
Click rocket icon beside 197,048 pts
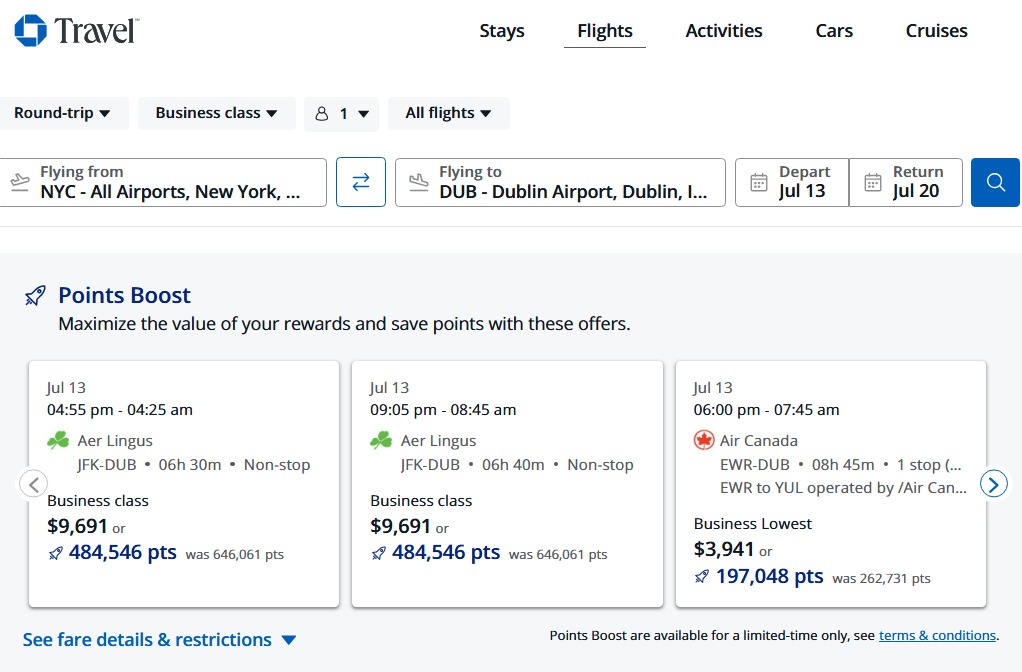coord(702,577)
